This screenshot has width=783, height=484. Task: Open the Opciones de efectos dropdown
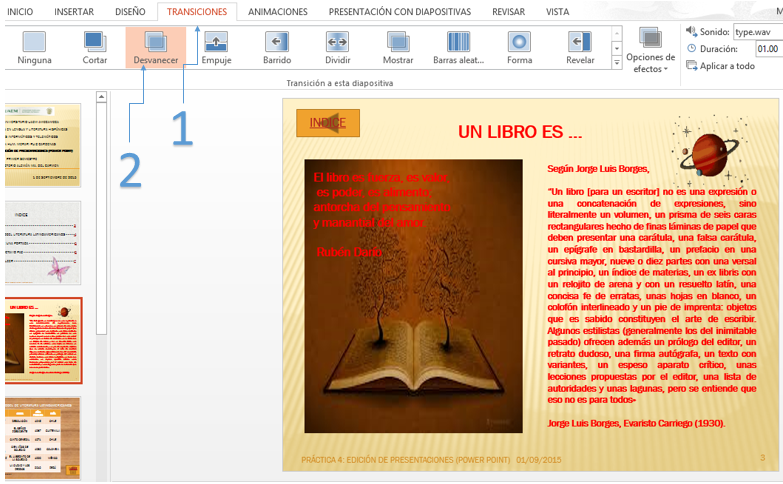[650, 52]
